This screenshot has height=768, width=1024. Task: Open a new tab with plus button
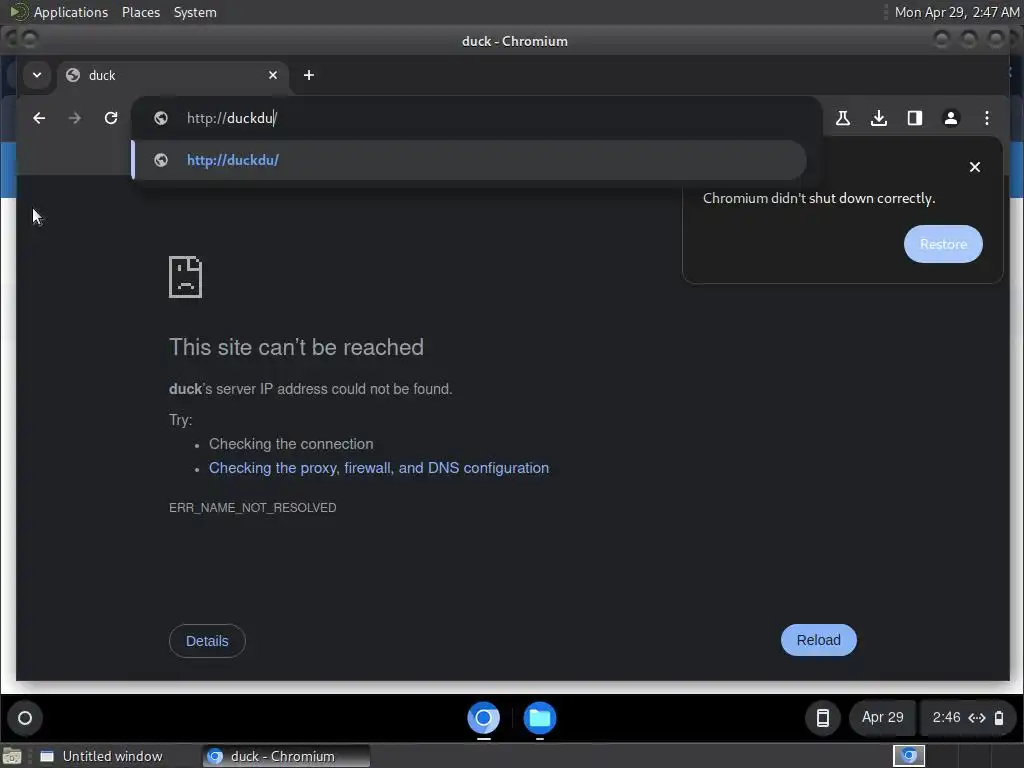point(309,75)
